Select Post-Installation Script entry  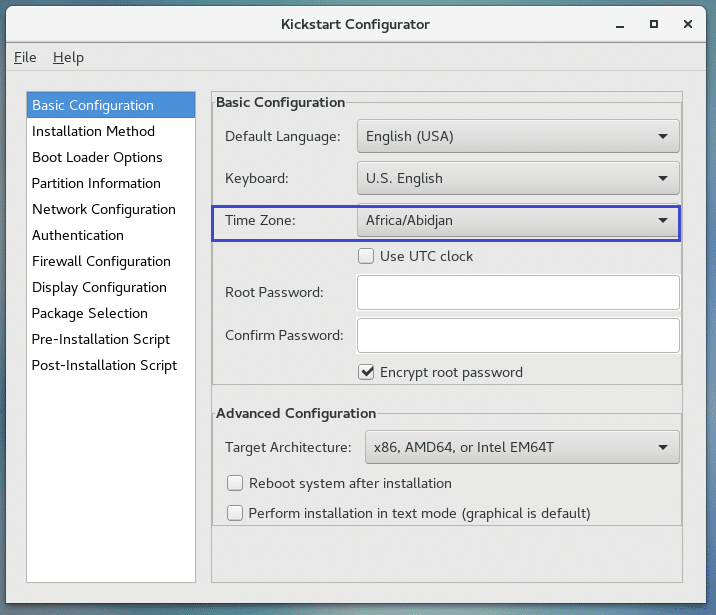click(104, 365)
